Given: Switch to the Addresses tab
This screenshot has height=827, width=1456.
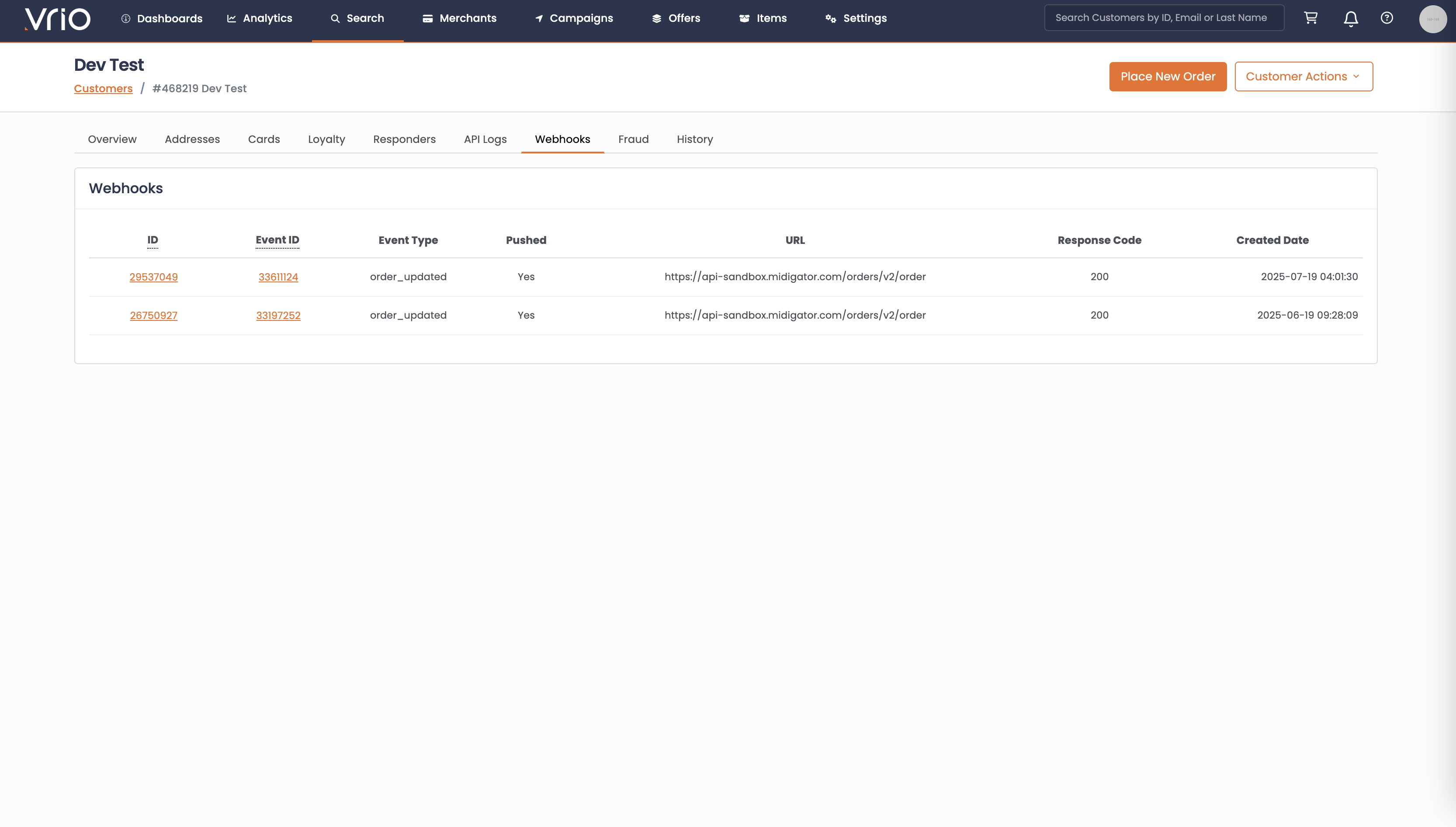Looking at the screenshot, I should pyautogui.click(x=192, y=140).
